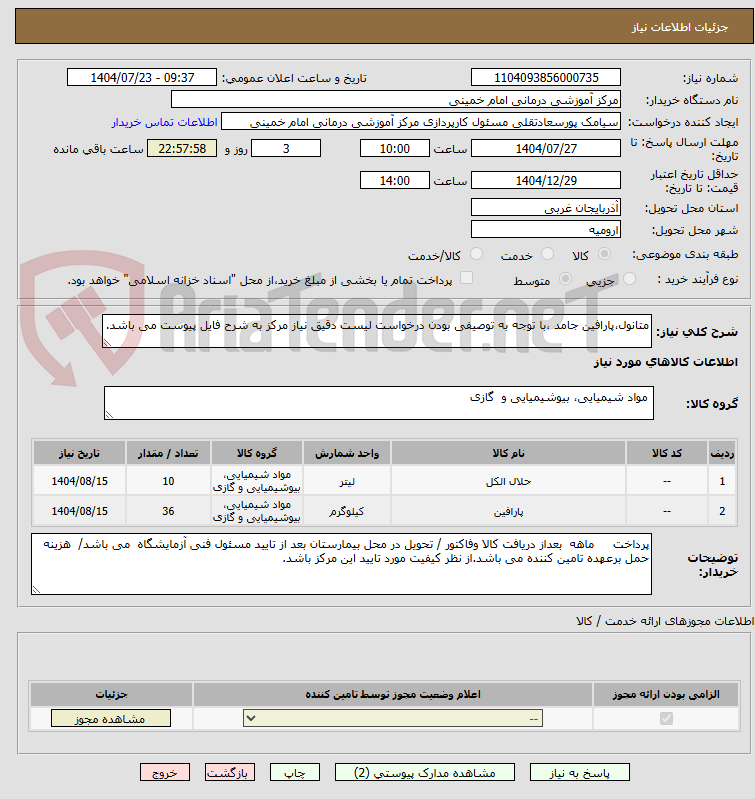Click the لیتر unit cell

point(346,481)
